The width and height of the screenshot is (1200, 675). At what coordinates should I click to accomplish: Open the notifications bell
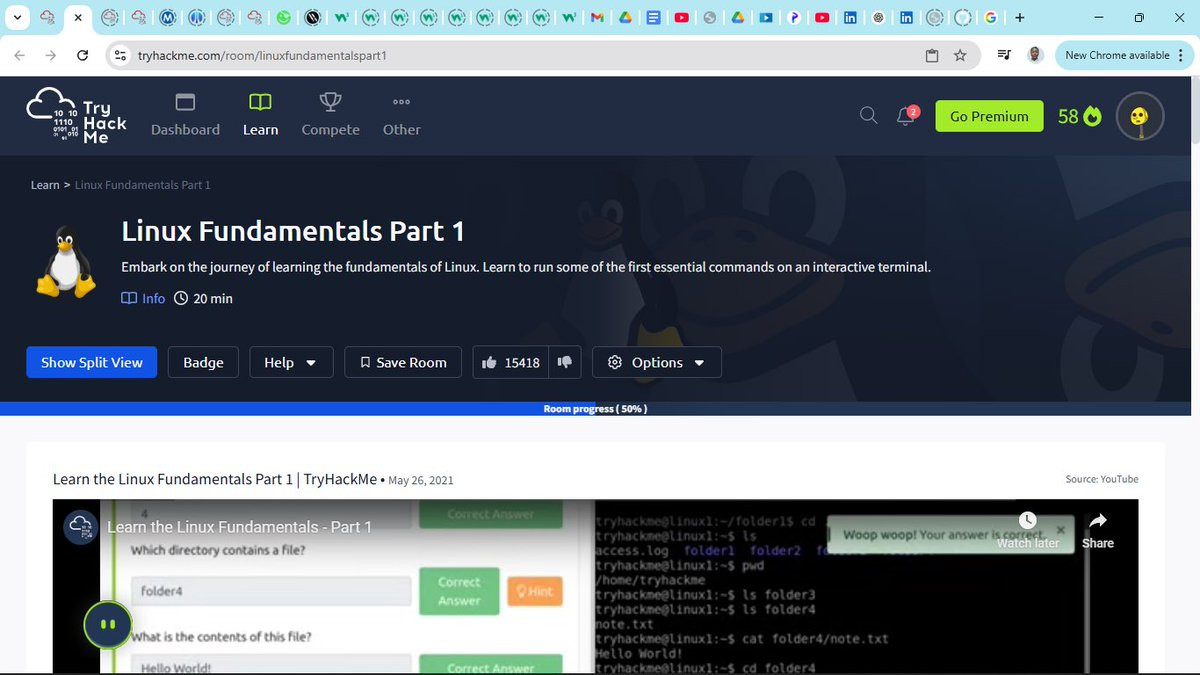907,116
